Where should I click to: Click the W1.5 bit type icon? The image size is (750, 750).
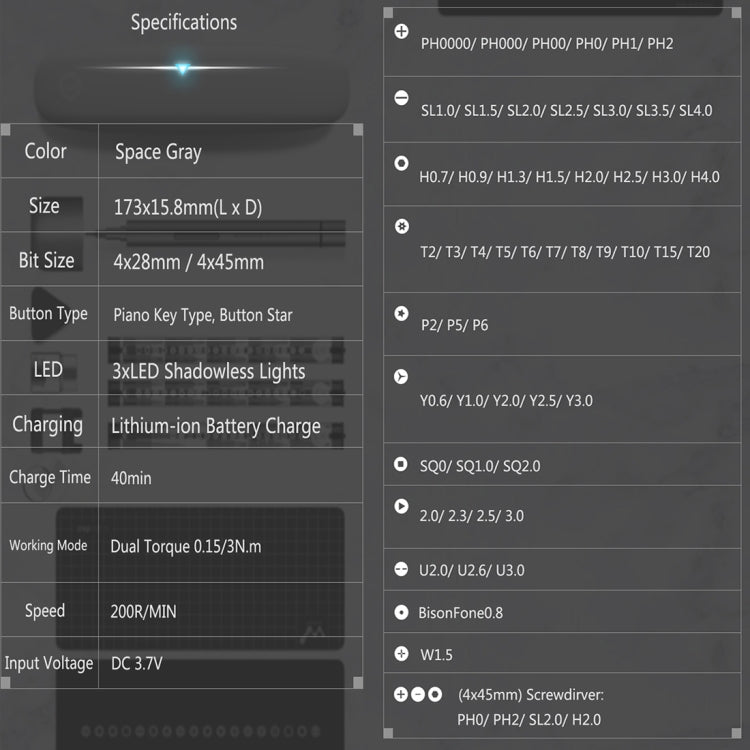pos(401,654)
